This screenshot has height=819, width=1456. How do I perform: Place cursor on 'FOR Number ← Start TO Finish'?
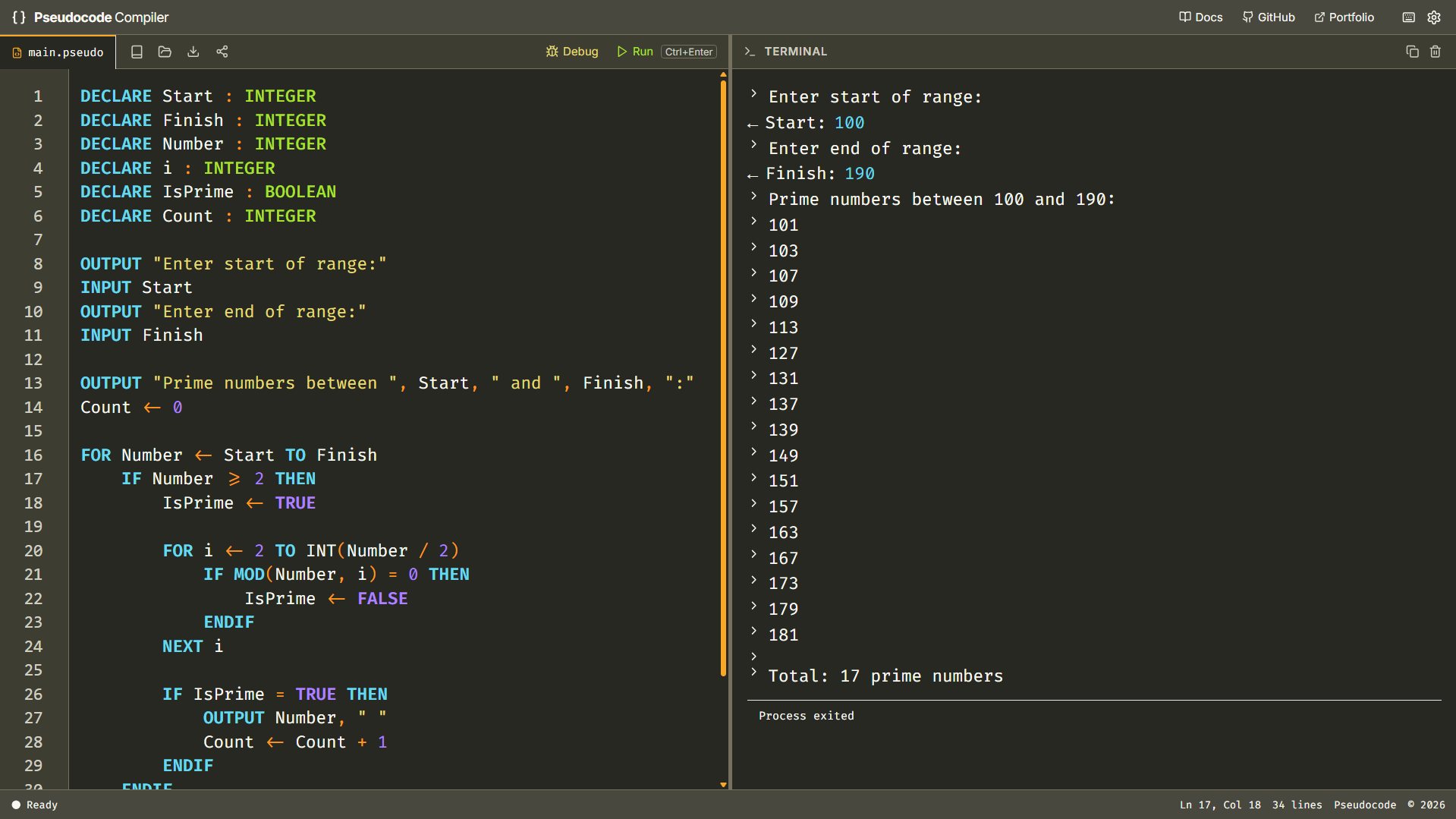228,455
